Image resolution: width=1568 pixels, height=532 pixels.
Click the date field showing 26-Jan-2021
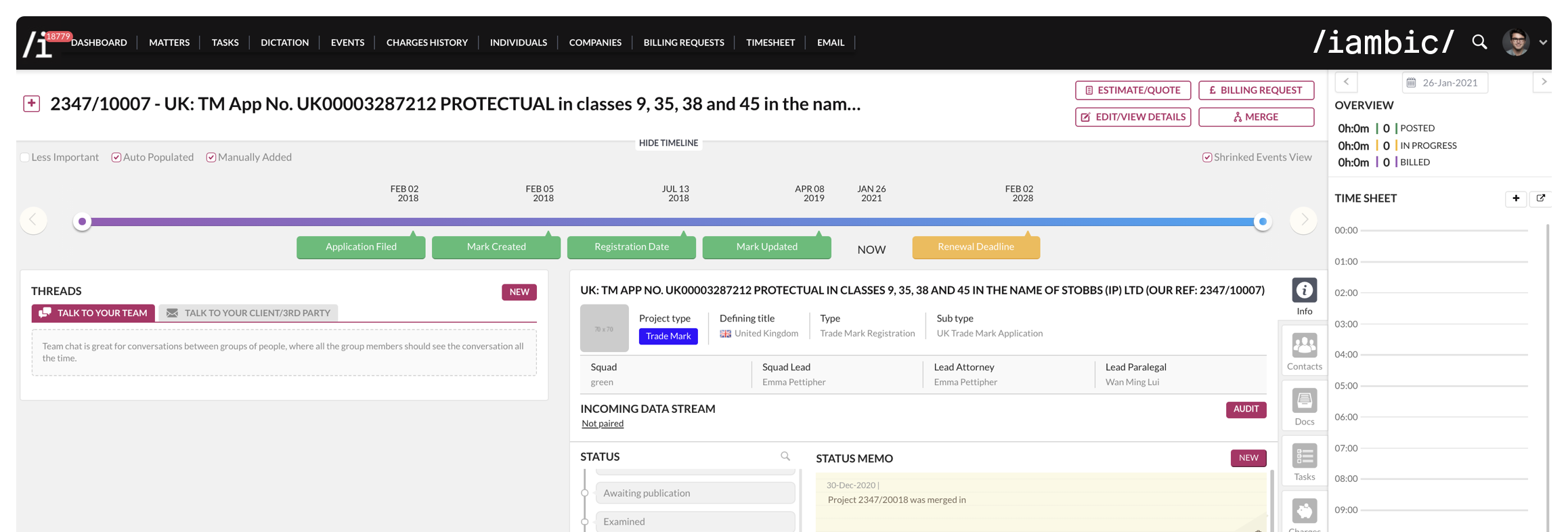tap(1445, 83)
